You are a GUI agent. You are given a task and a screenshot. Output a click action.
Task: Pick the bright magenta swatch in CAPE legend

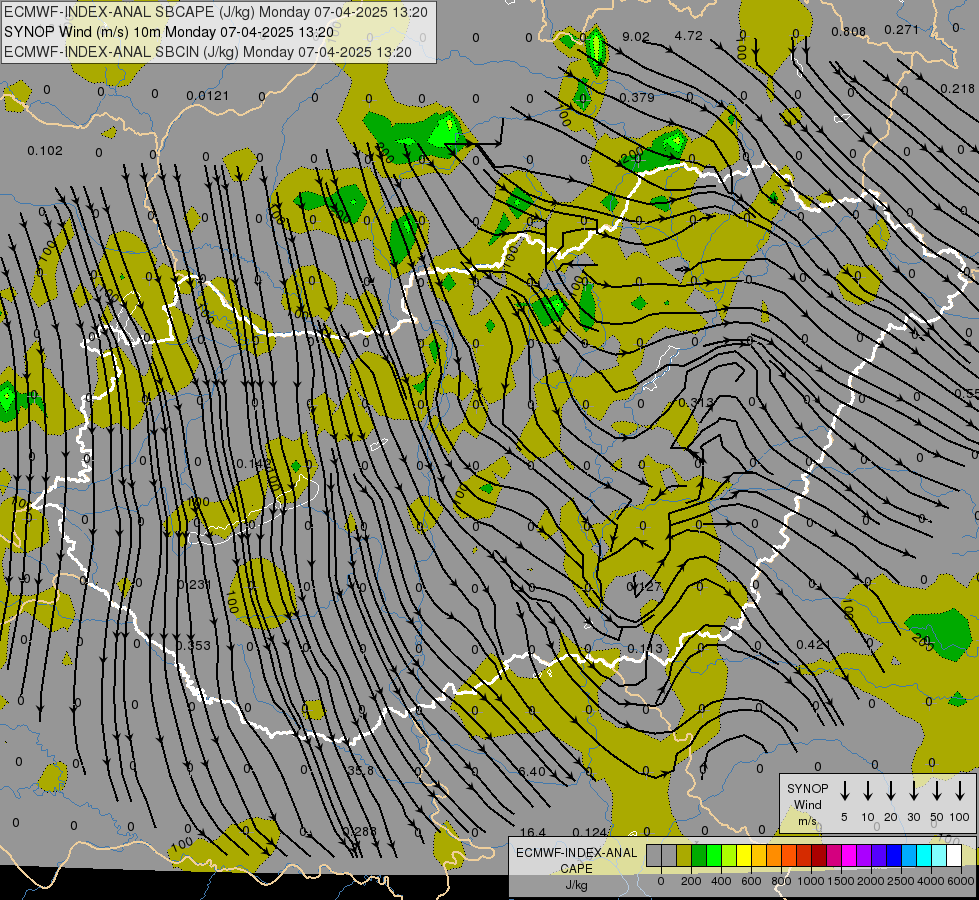pyautogui.click(x=849, y=855)
